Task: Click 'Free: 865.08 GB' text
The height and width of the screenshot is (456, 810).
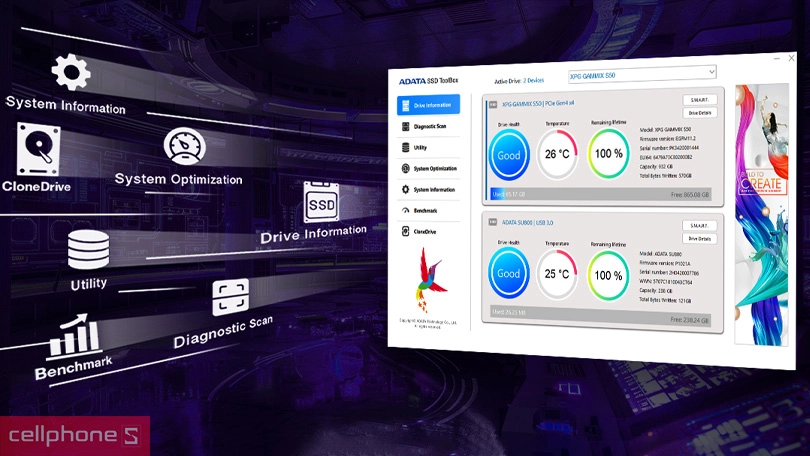Action: [x=690, y=195]
